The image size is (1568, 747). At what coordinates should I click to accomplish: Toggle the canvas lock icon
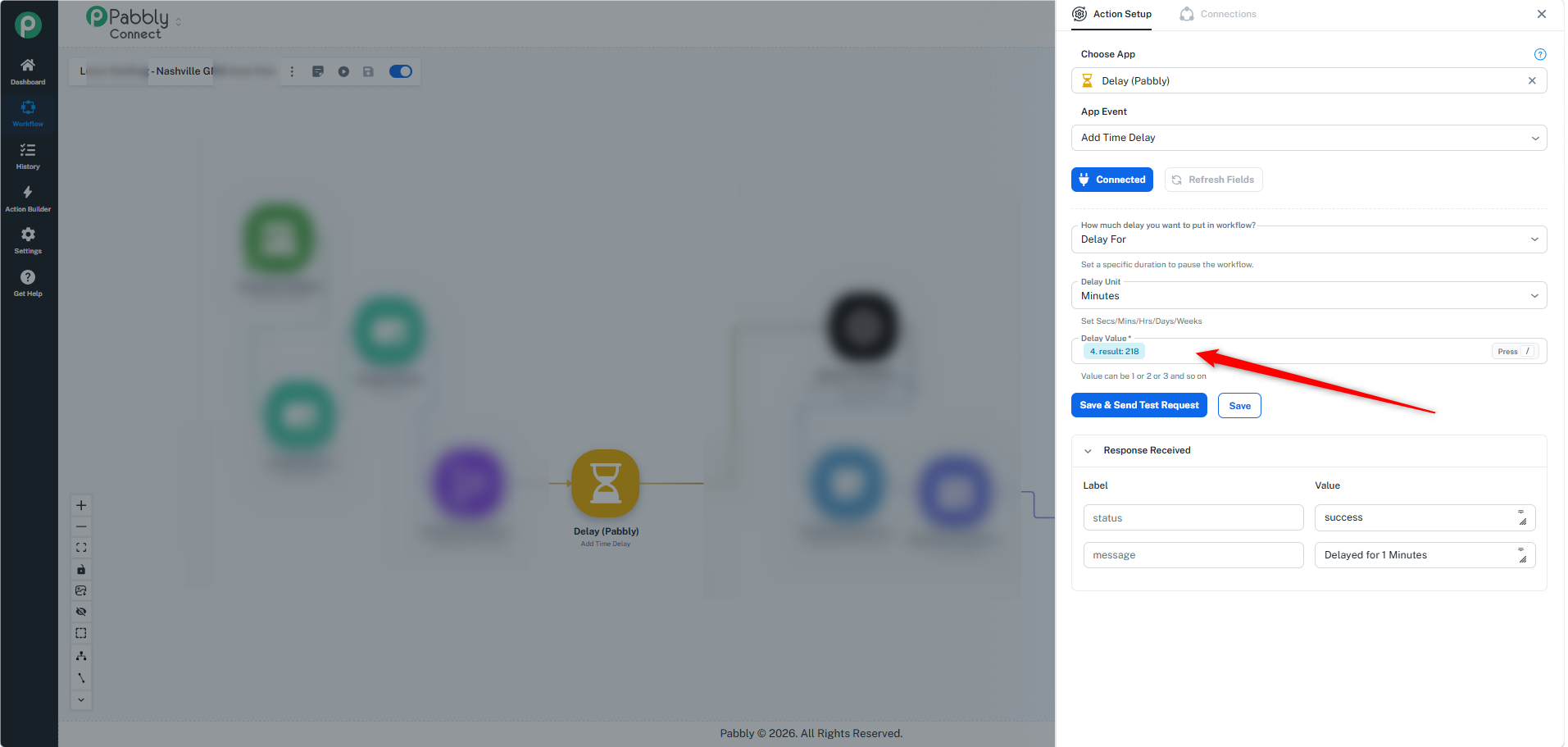point(81,569)
